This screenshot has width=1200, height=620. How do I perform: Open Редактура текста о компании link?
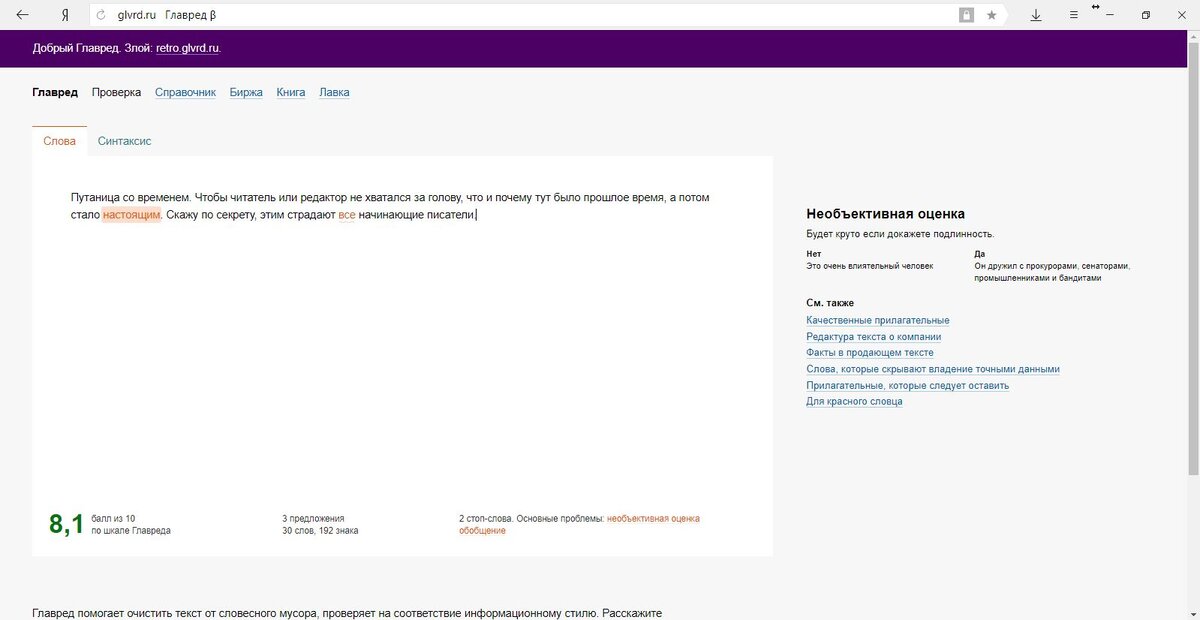(x=873, y=336)
